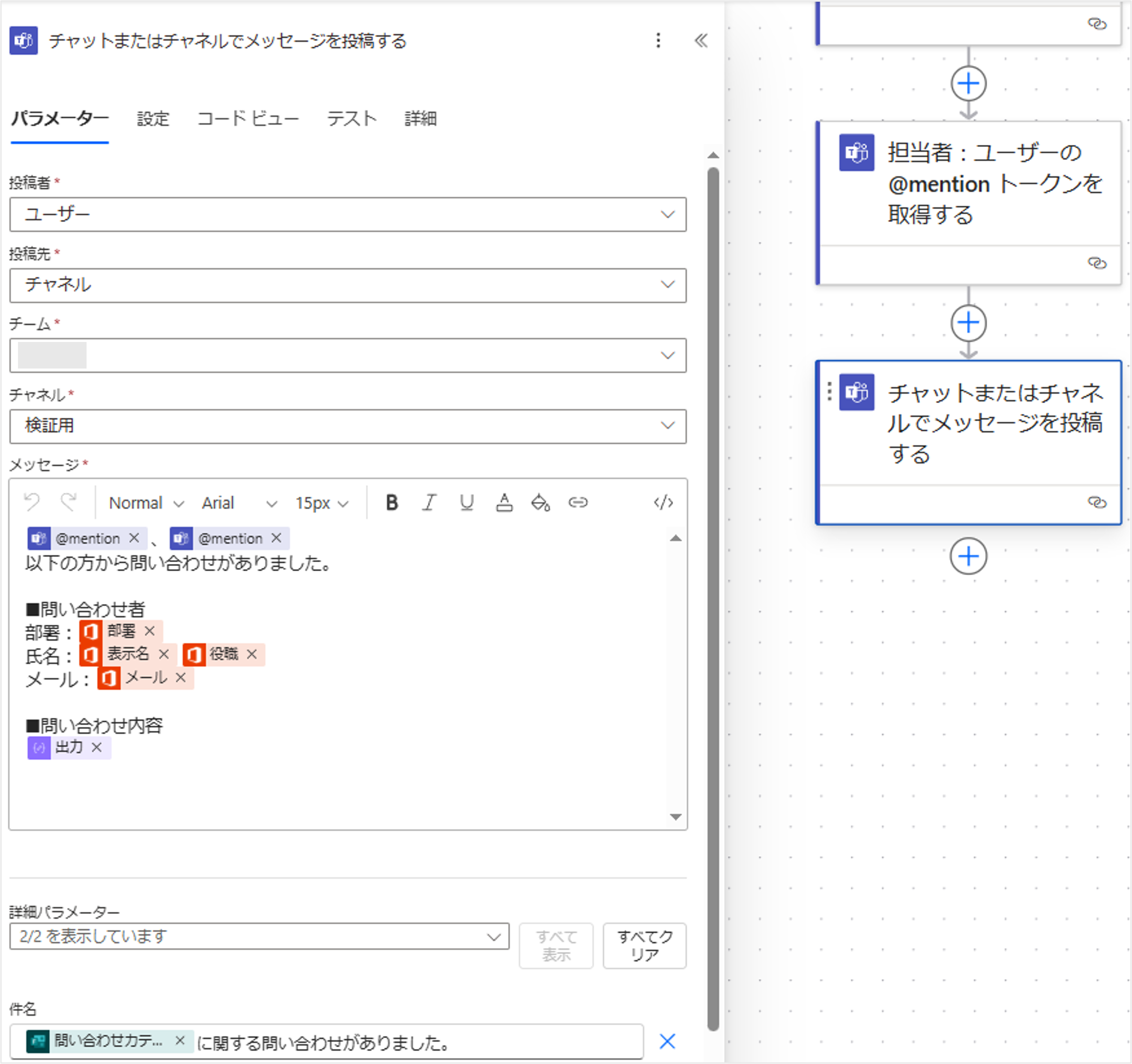The height and width of the screenshot is (1064, 1132).
Task: Switch to the 設定 tab
Action: (153, 119)
